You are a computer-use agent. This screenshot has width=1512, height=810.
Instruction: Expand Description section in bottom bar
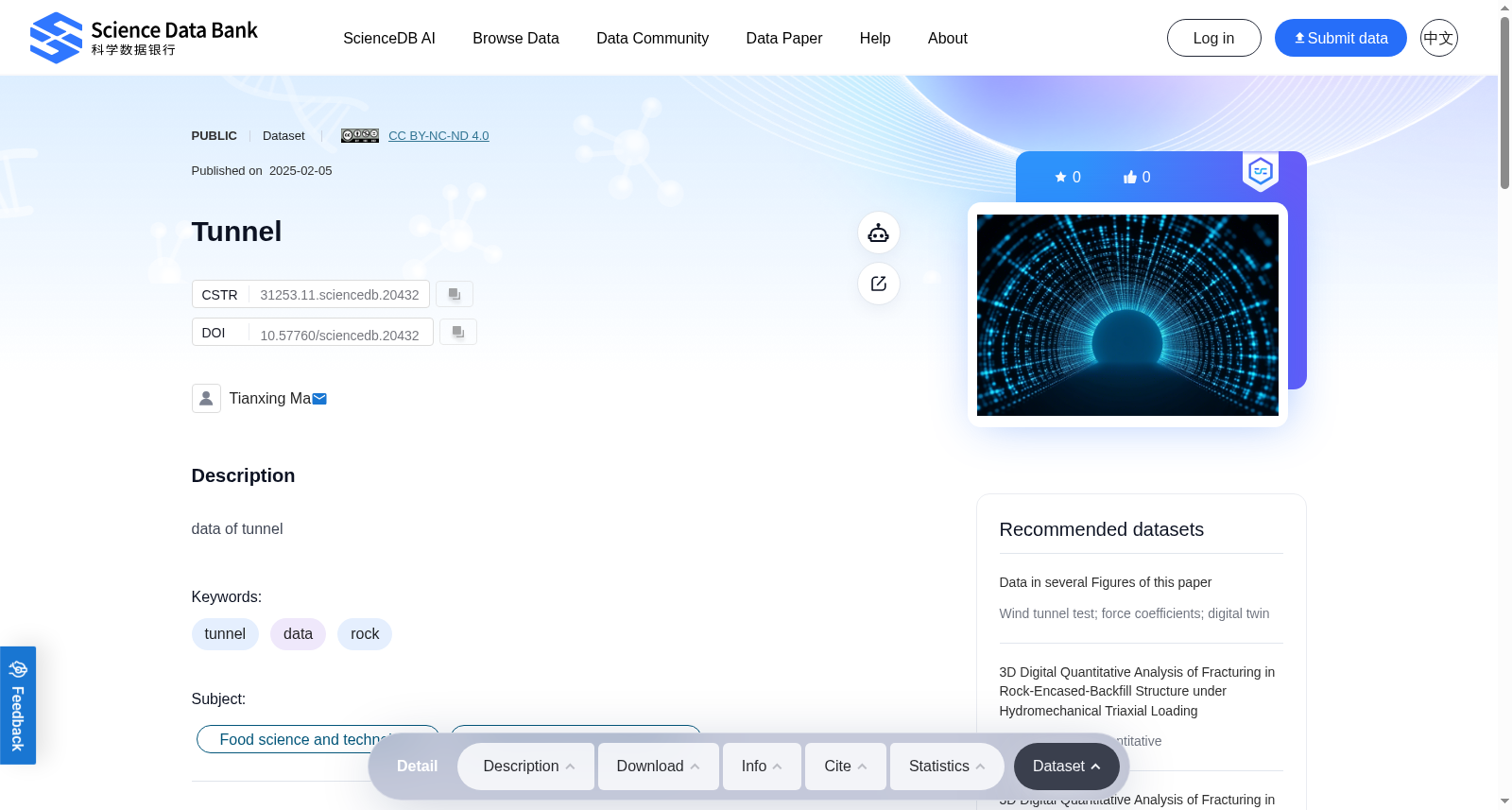(526, 767)
